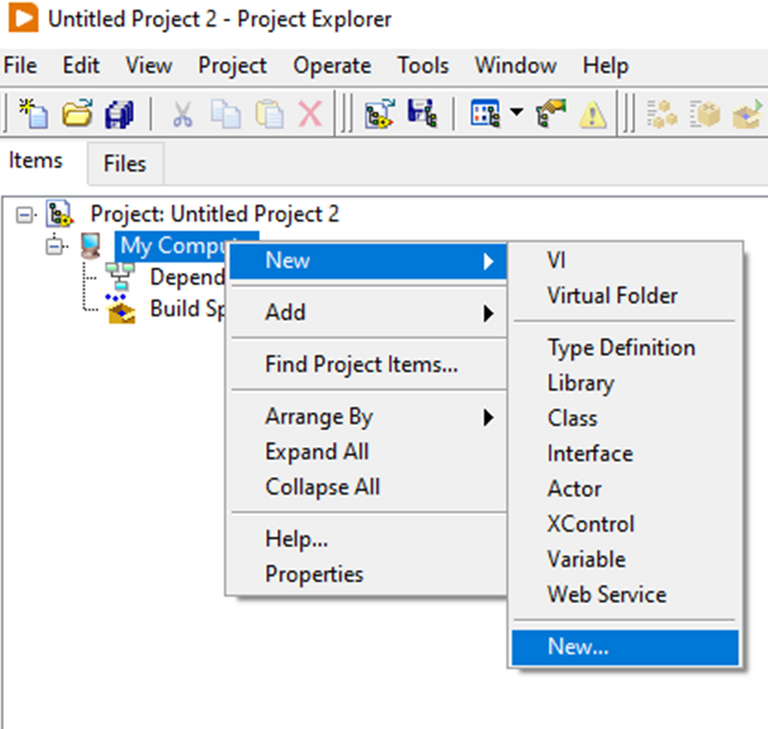Select highlighted New... entry in submenu
The height and width of the screenshot is (729, 768).
[x=625, y=647]
